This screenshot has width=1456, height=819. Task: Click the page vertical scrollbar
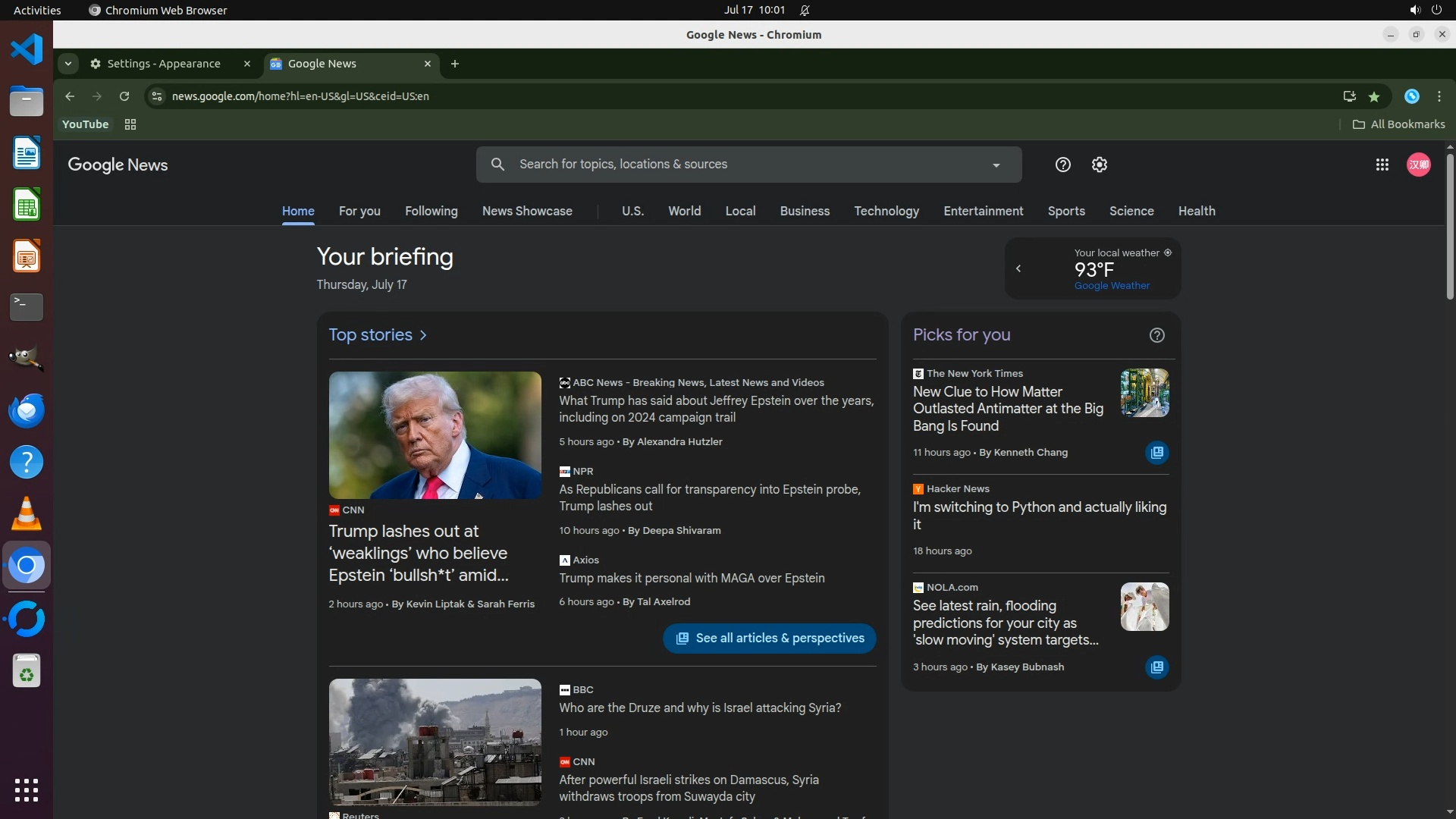tap(1449, 227)
